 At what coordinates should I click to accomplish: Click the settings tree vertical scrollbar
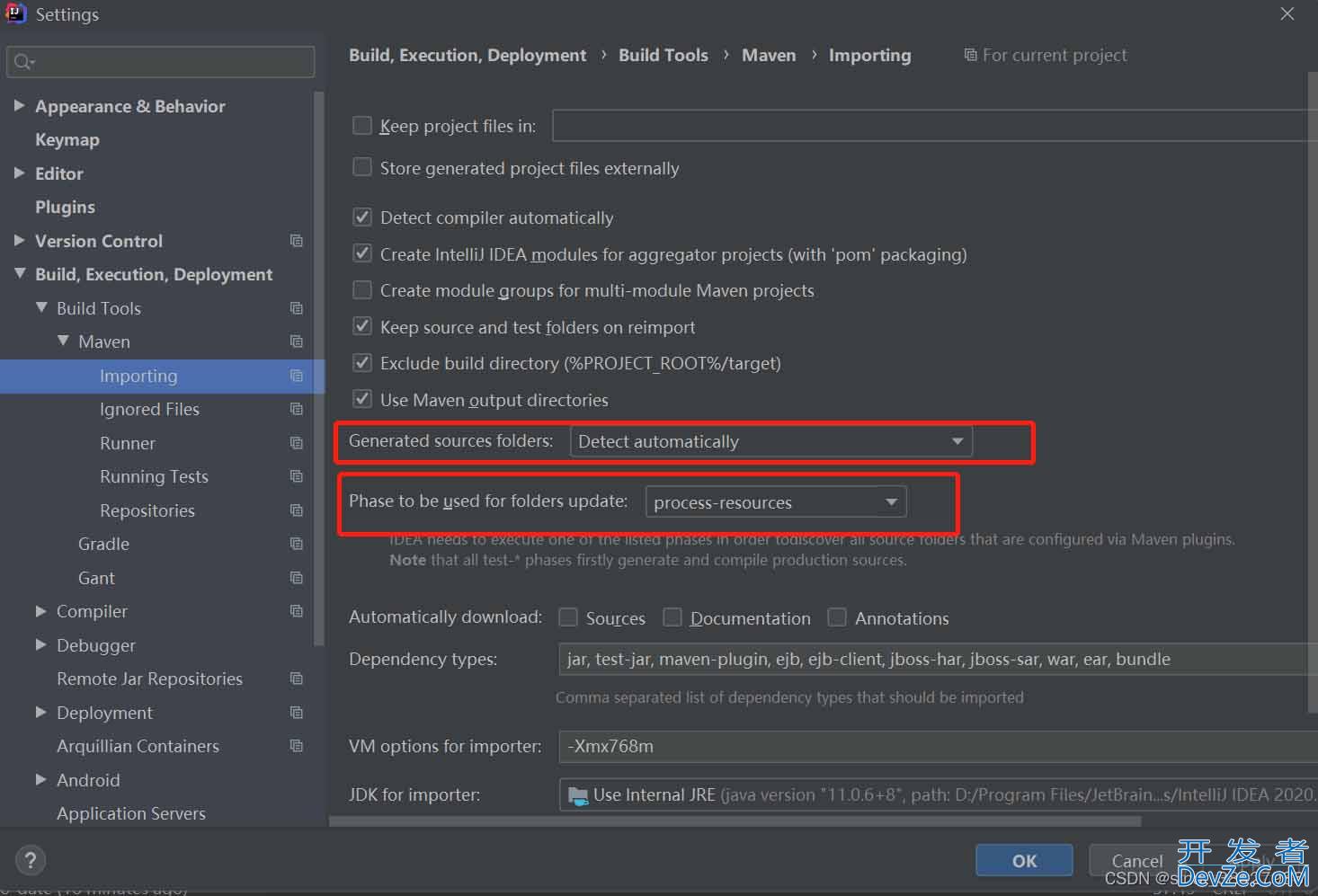pyautogui.click(x=318, y=368)
